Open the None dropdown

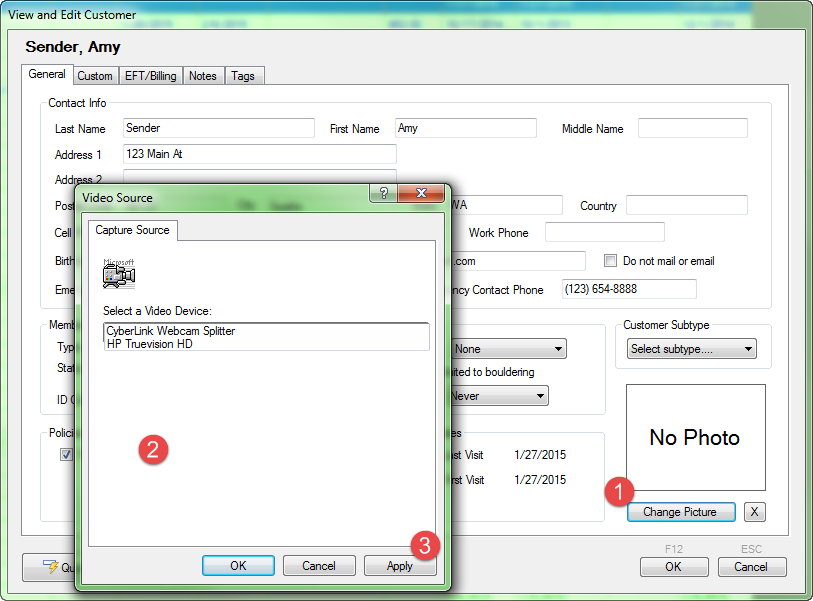click(x=508, y=348)
